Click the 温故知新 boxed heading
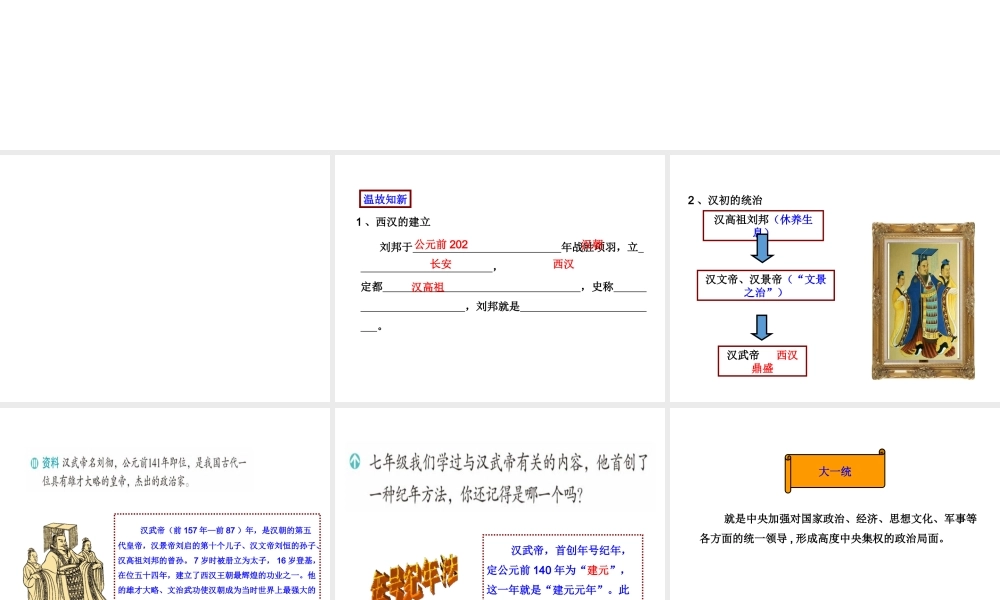 [385, 199]
